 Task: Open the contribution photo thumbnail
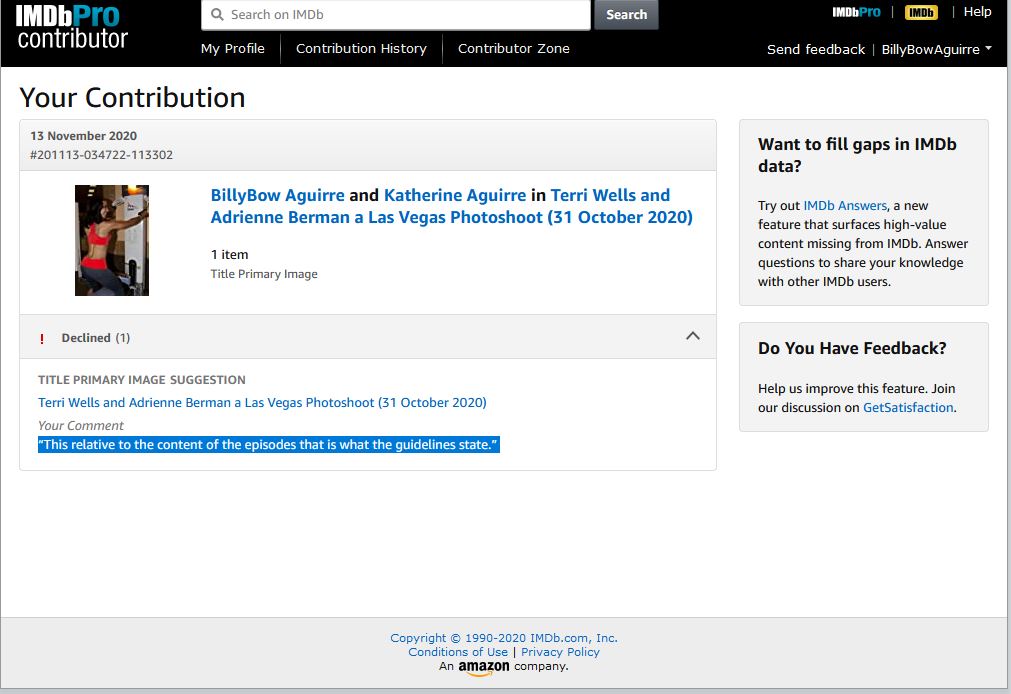pyautogui.click(x=112, y=240)
